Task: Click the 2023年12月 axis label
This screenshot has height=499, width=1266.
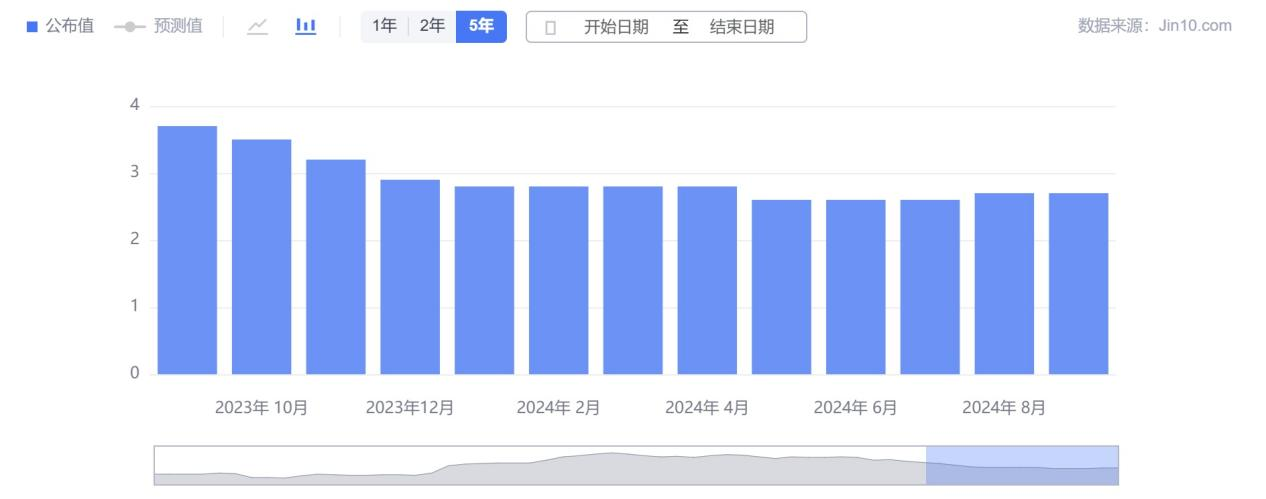Action: [x=410, y=408]
